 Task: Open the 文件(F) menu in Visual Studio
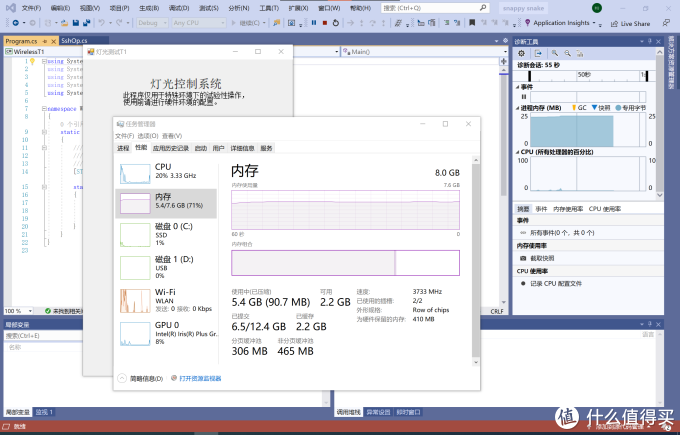(x=31, y=8)
